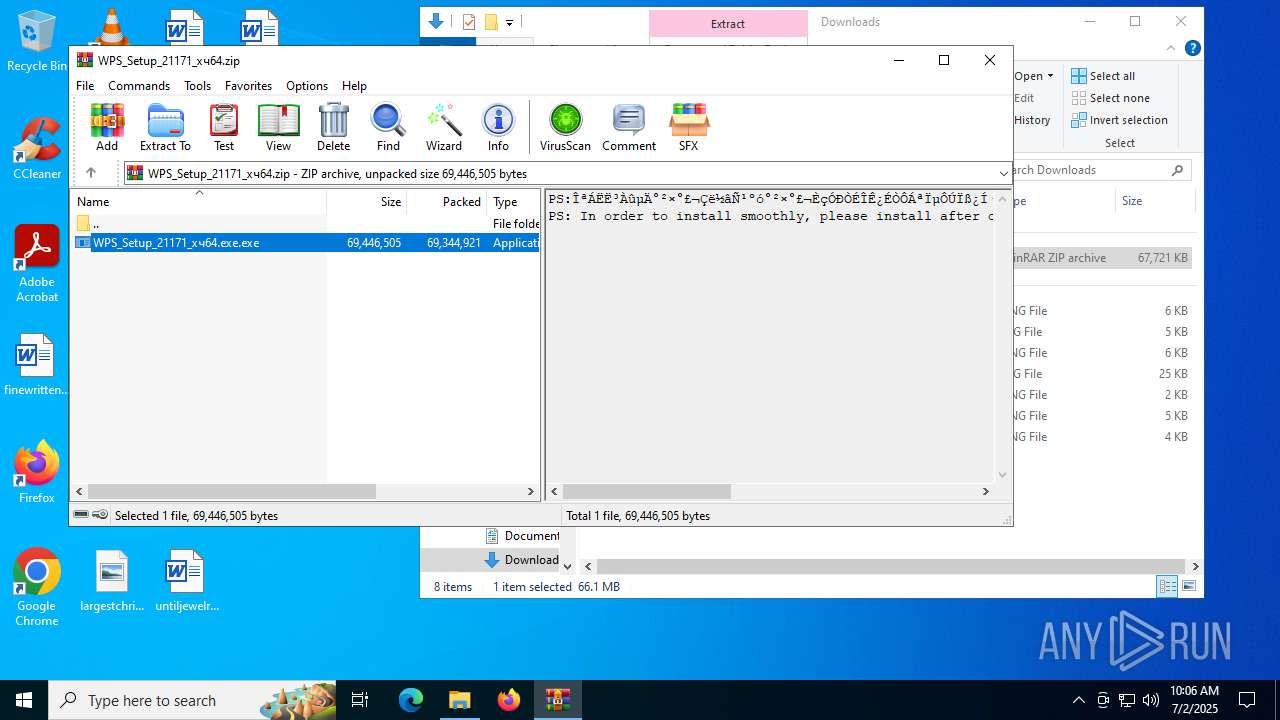Click the View file icon
This screenshot has width=1280, height=720.
point(278,128)
